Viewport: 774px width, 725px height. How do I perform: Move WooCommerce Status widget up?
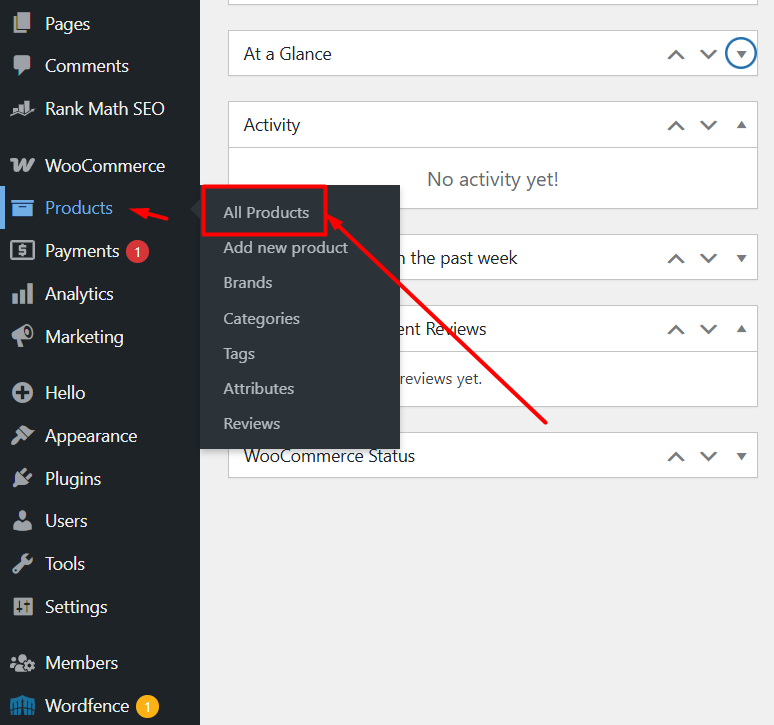[x=676, y=456]
